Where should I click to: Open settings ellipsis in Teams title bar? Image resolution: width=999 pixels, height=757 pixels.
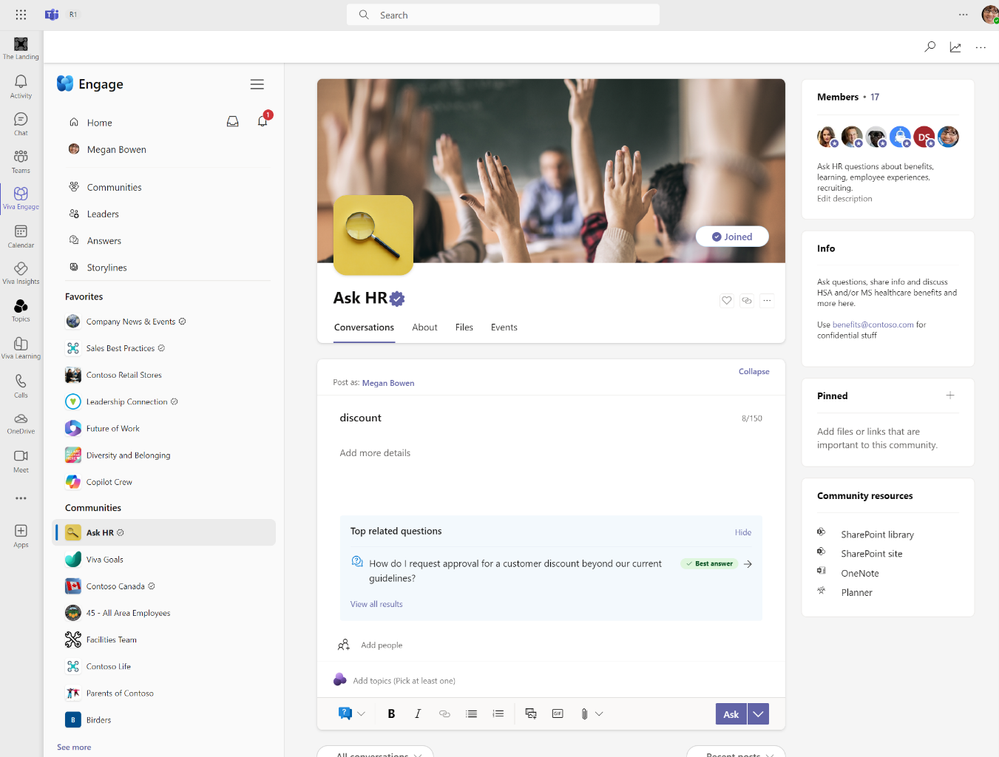click(x=963, y=14)
